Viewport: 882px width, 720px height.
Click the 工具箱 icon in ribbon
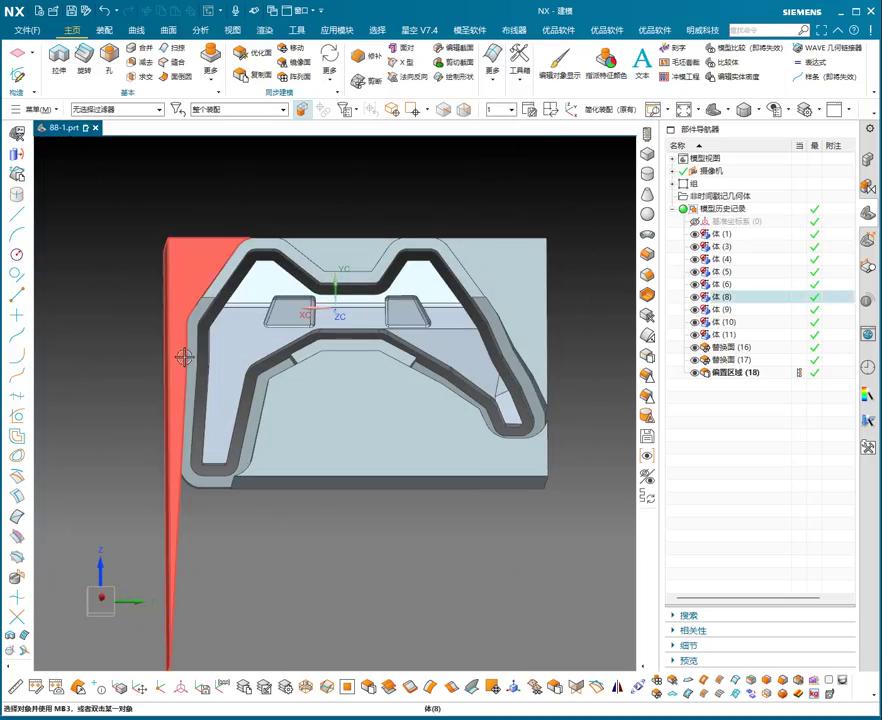(x=519, y=54)
